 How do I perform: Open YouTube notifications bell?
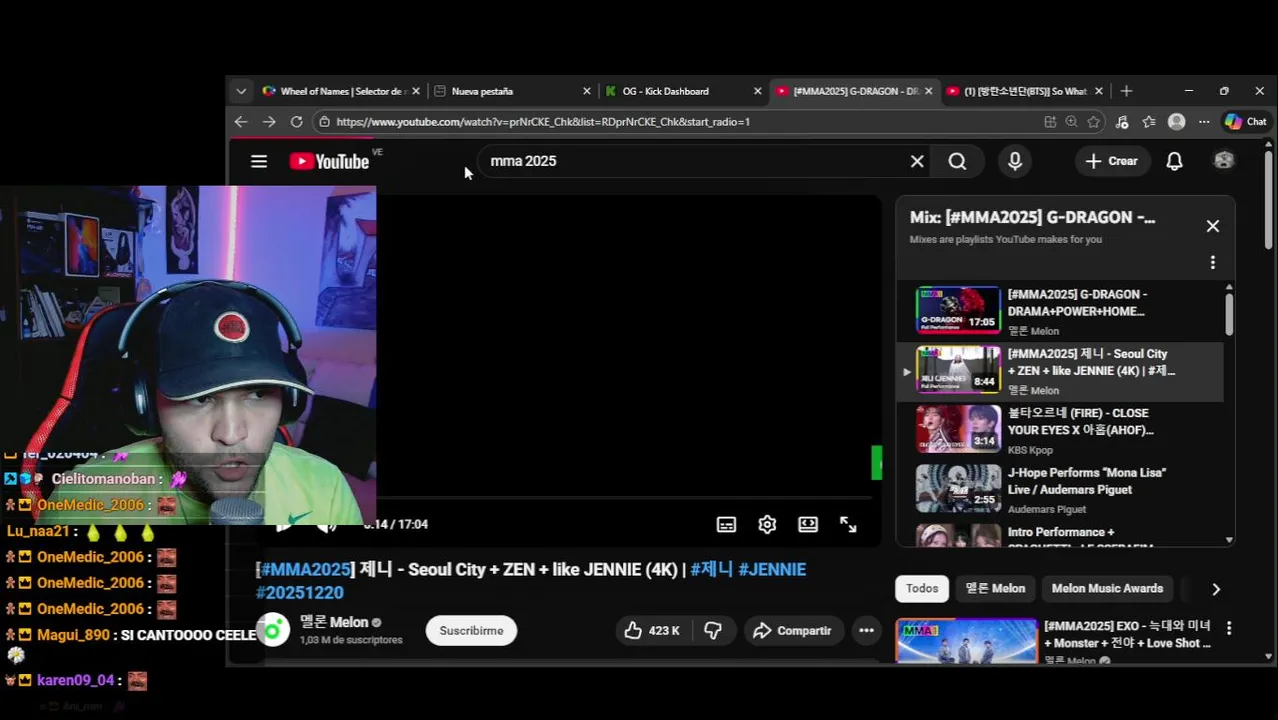pyautogui.click(x=1175, y=161)
